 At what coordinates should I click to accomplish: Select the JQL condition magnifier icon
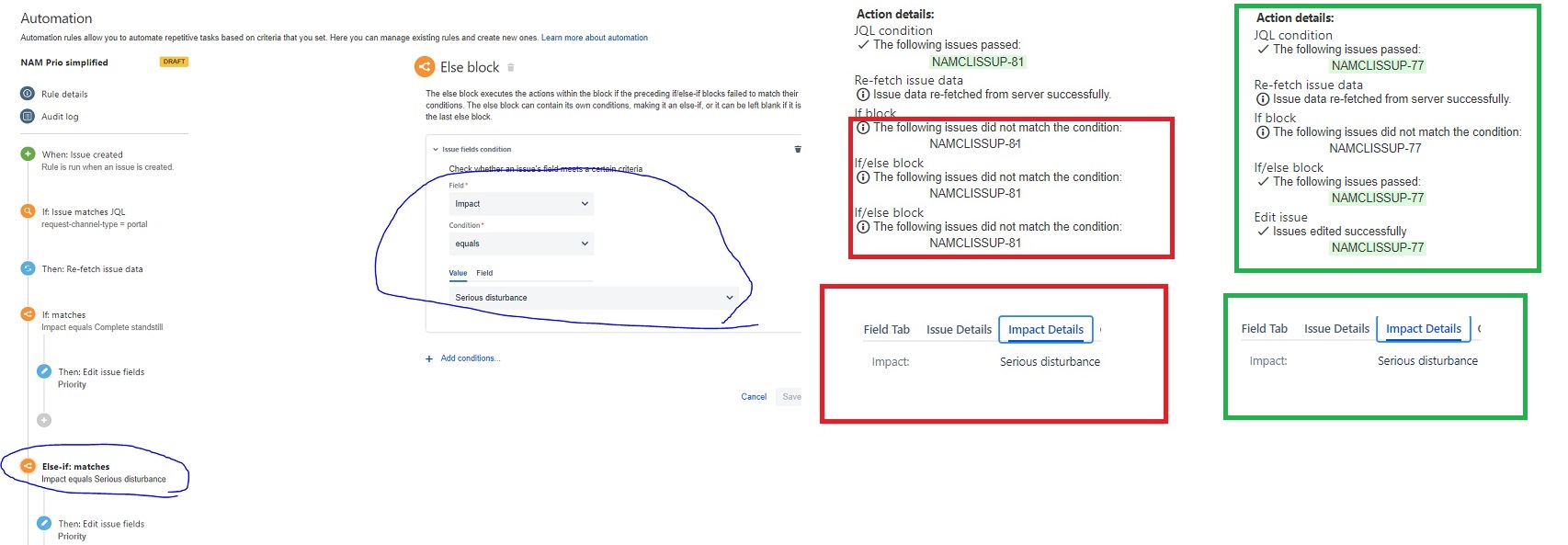(28, 211)
